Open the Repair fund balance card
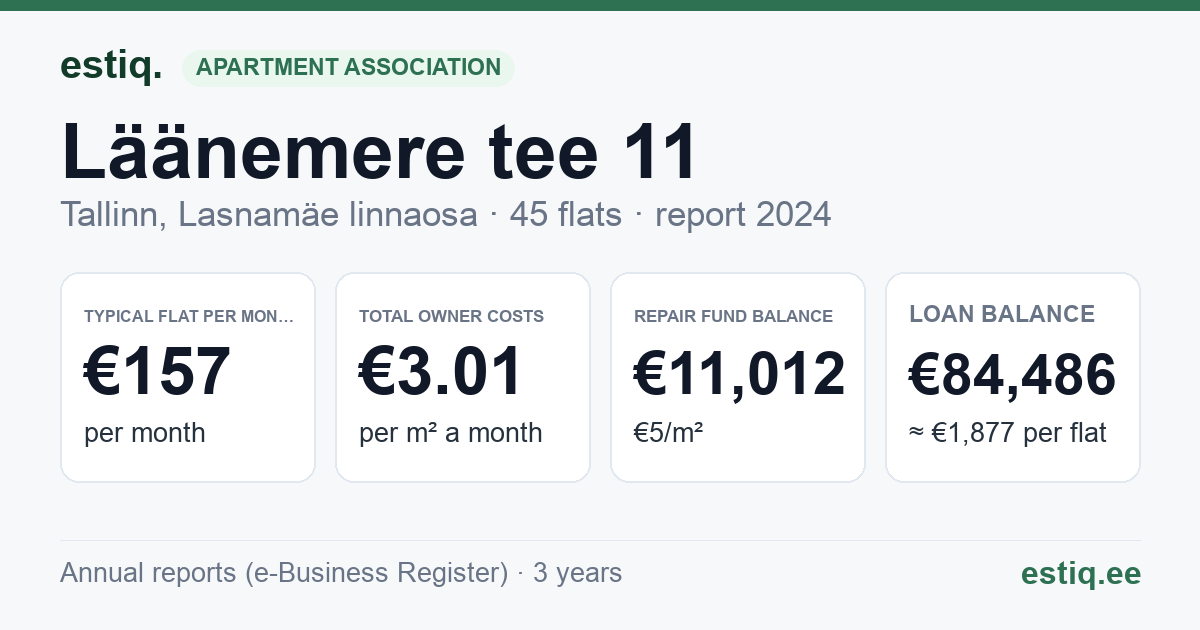Image resolution: width=1200 pixels, height=630 pixels. (738, 377)
